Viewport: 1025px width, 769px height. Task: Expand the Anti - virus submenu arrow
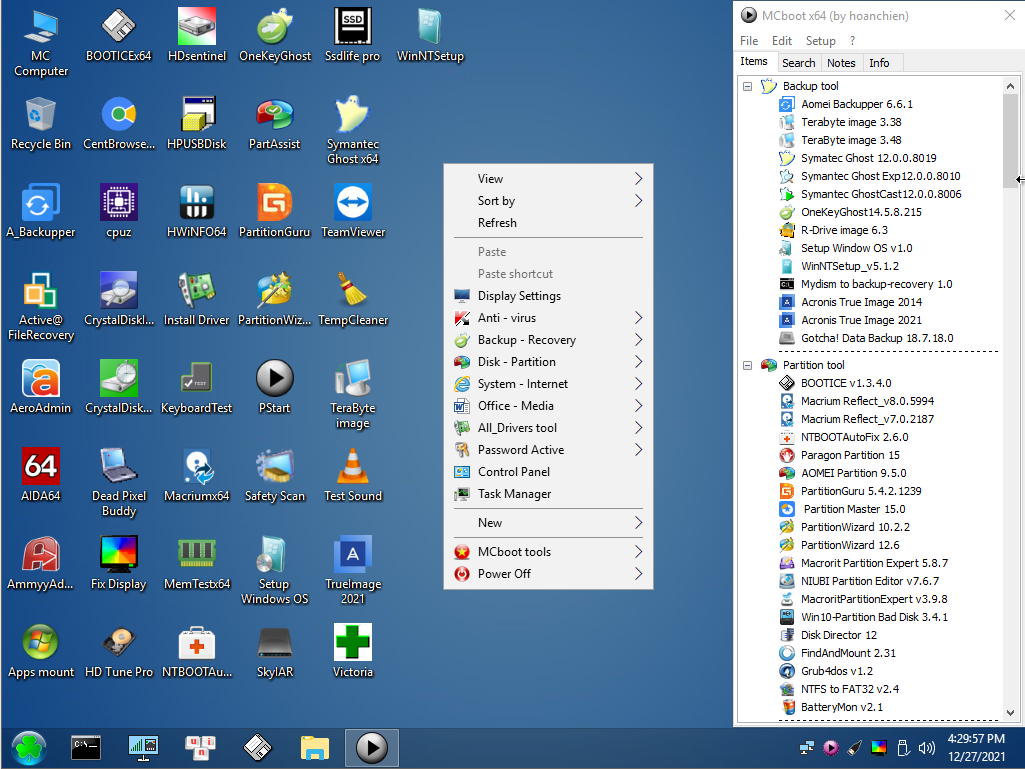tap(638, 318)
